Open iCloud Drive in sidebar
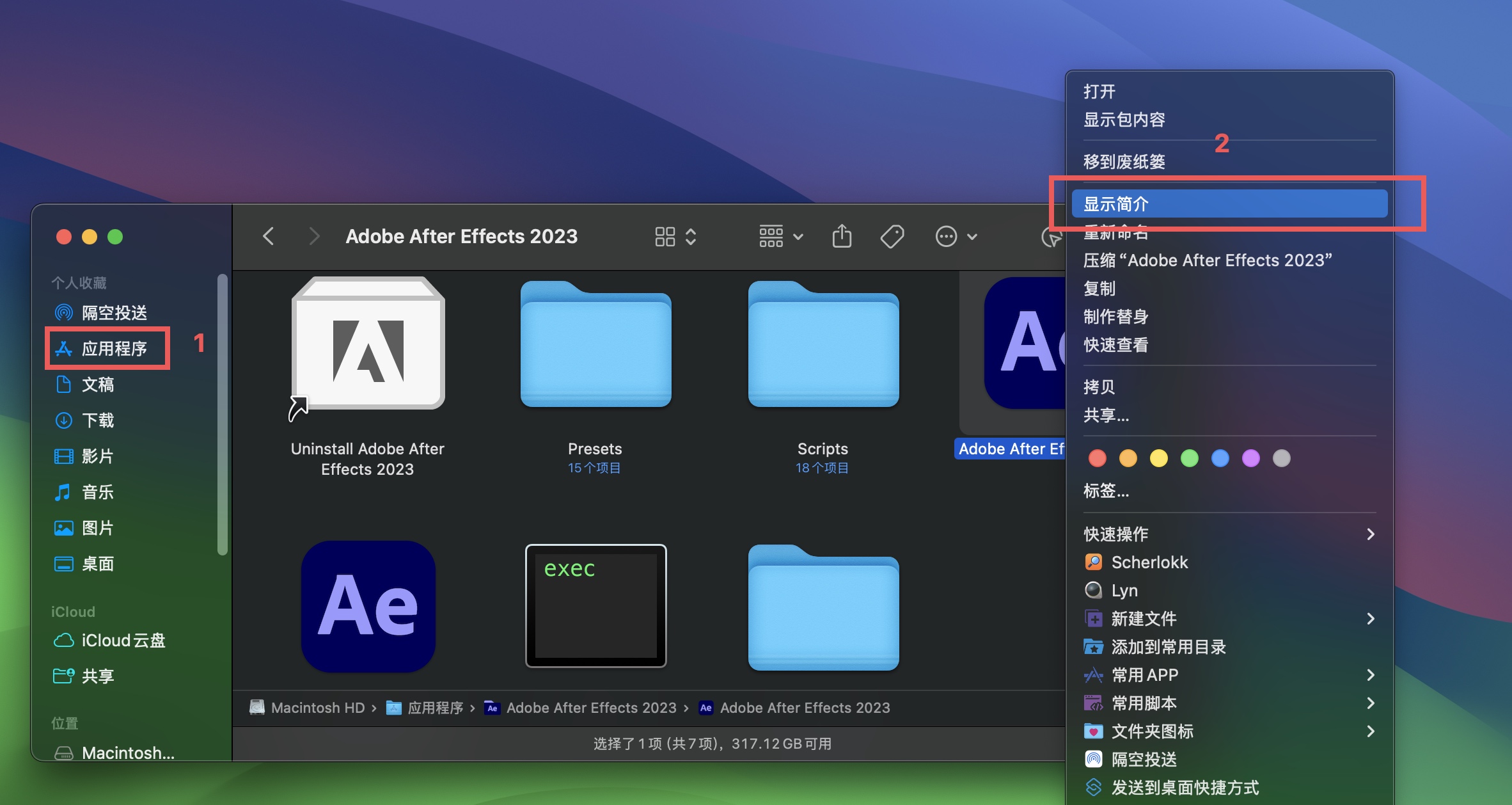 109,640
